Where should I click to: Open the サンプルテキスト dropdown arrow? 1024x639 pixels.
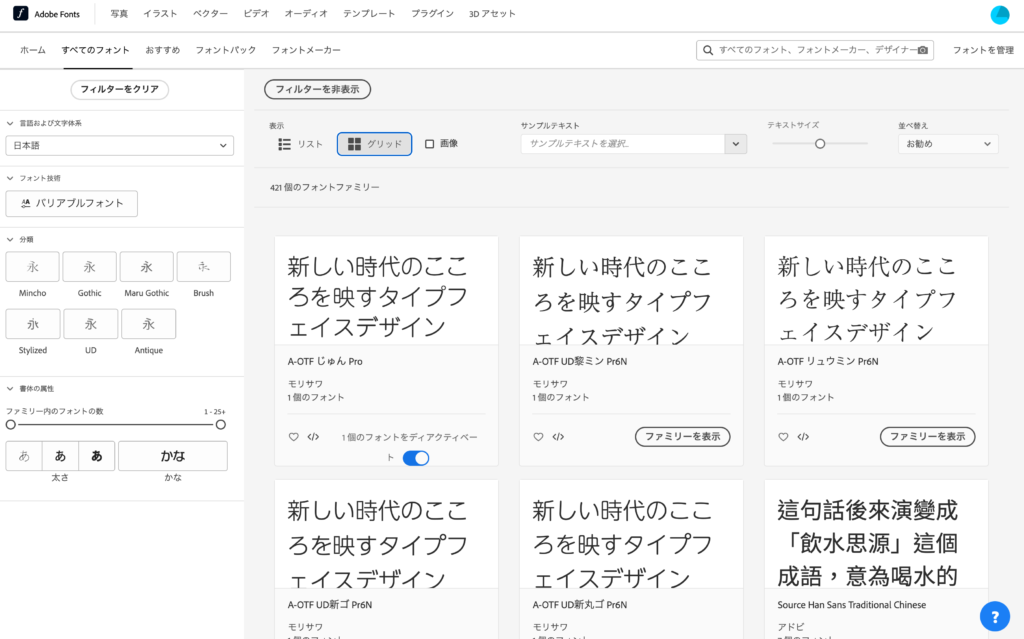[735, 144]
